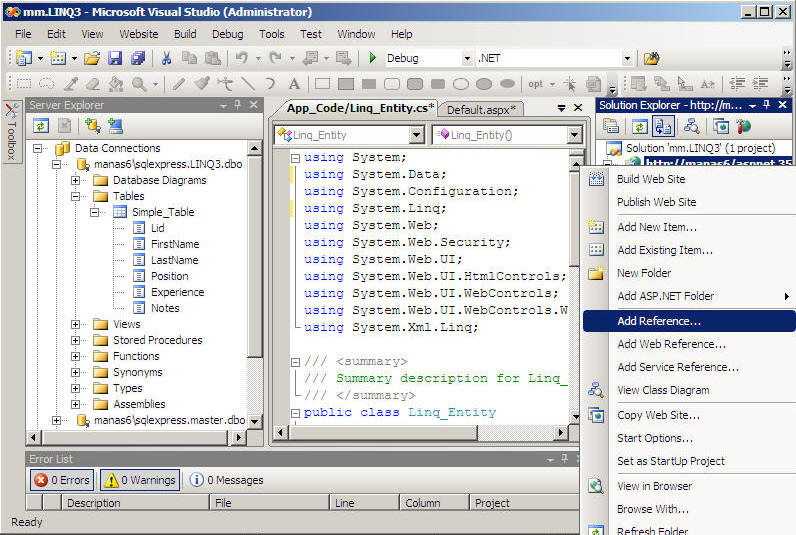
Task: Open the Debug configuration dropdown
Action: tap(467, 58)
